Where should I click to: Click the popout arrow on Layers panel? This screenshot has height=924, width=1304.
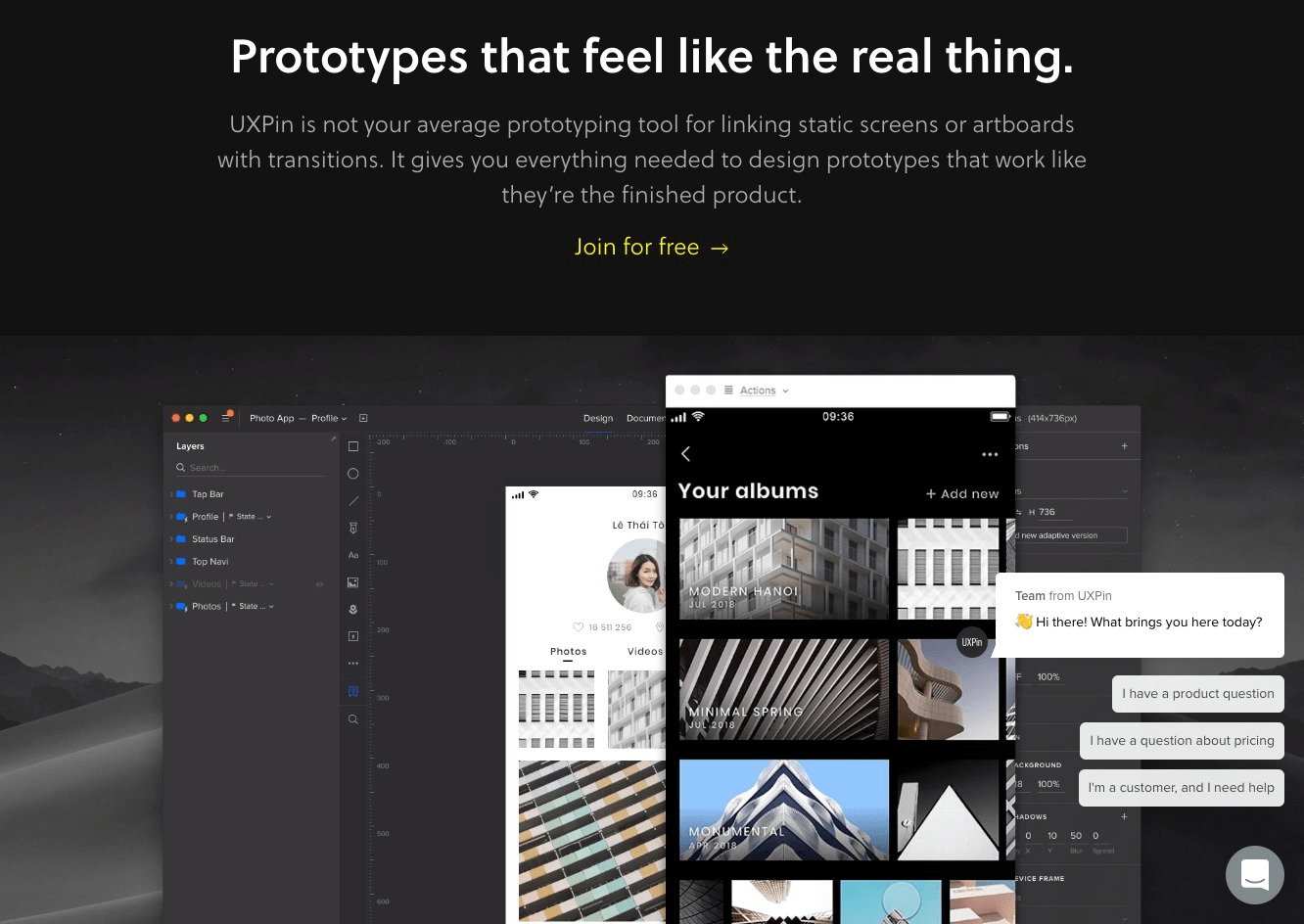(x=333, y=439)
